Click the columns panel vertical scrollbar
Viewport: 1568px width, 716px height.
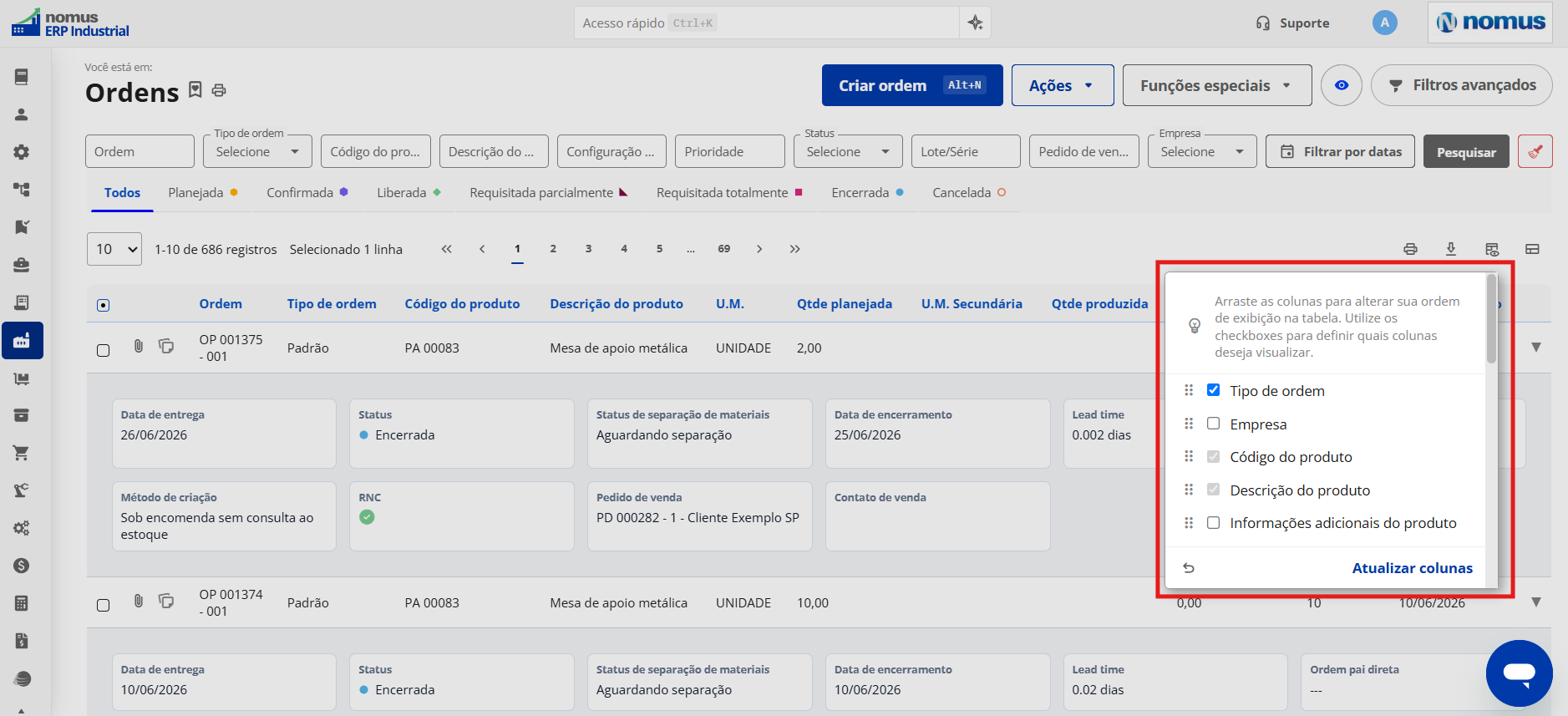[x=1491, y=319]
